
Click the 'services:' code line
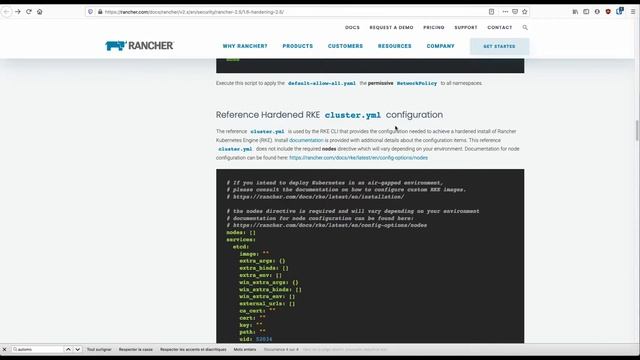(241, 240)
